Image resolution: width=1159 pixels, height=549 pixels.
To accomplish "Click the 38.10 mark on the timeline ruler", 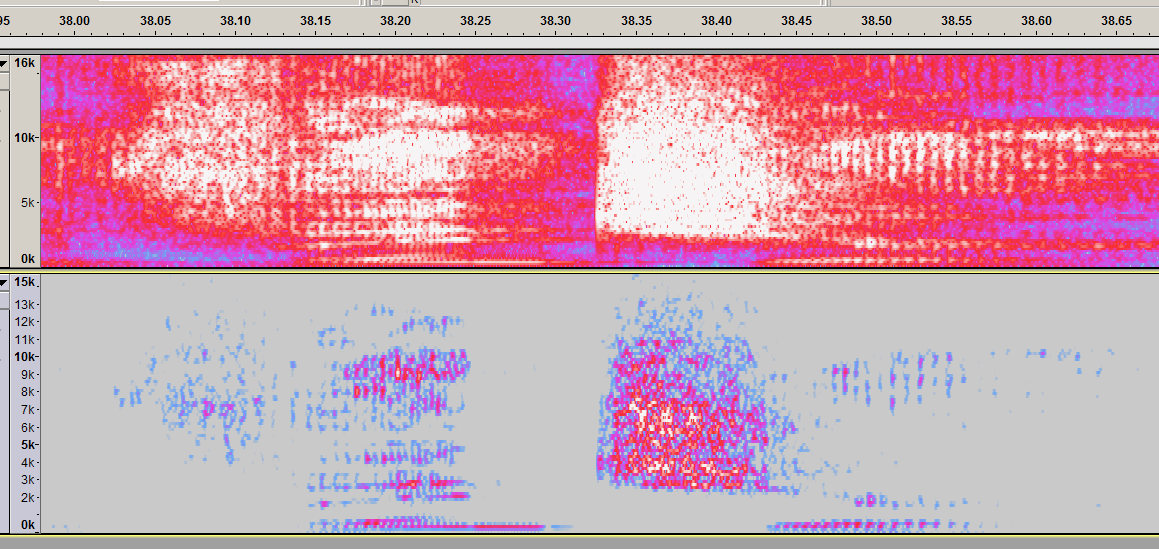I will pyautogui.click(x=235, y=21).
